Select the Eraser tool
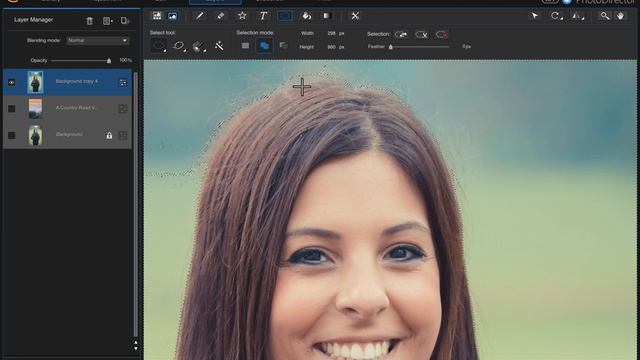The image size is (640, 360). (x=220, y=16)
